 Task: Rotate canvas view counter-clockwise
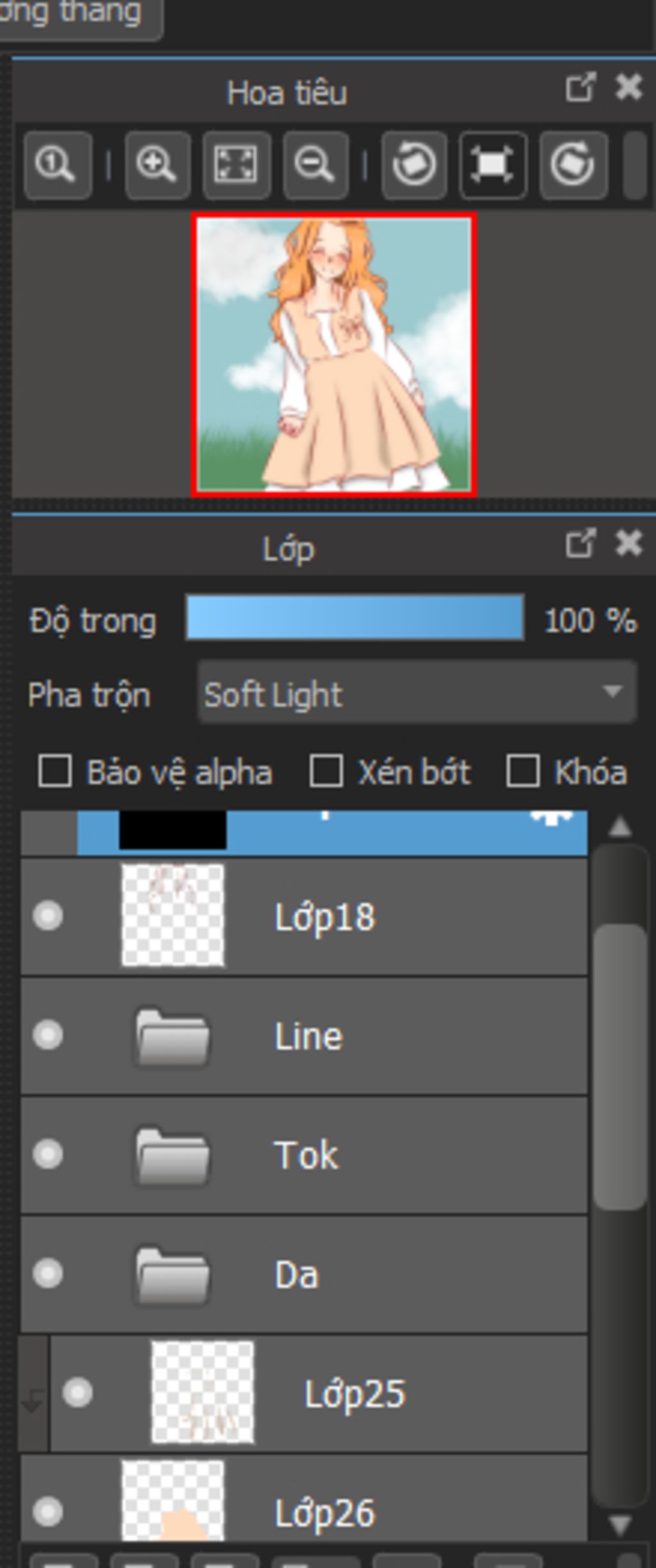tap(414, 165)
